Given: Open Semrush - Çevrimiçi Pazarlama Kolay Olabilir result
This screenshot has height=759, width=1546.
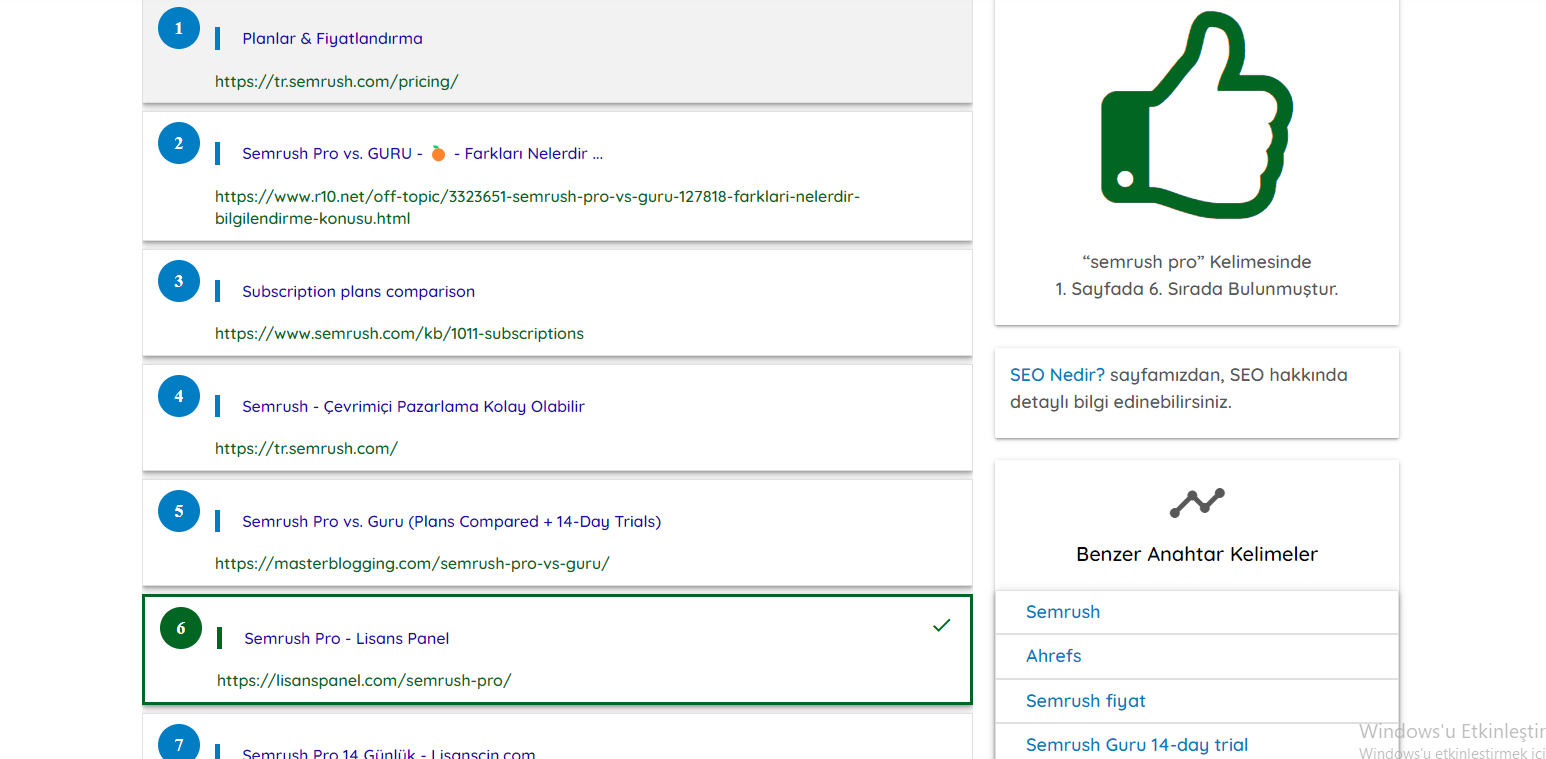Looking at the screenshot, I should (x=413, y=407).
